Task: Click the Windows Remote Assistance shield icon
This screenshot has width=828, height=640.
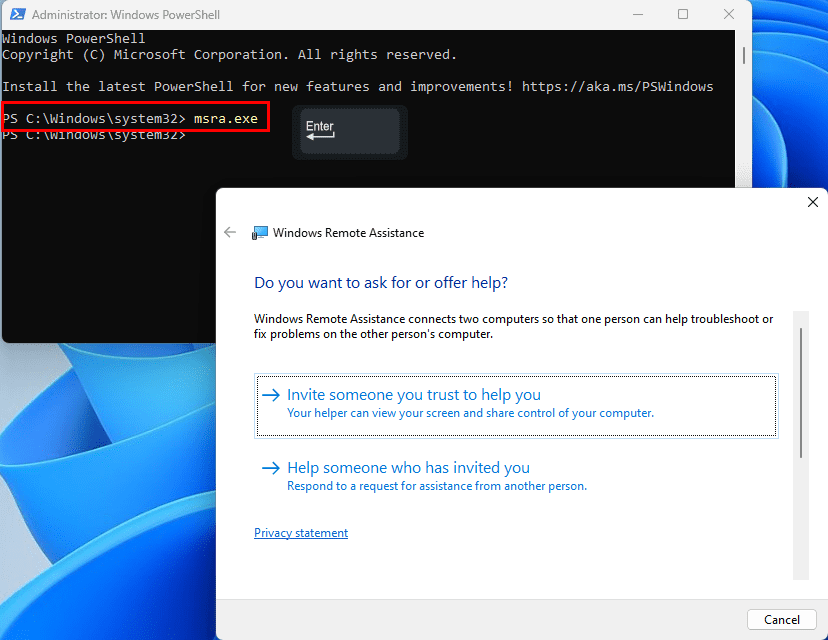Action: [x=260, y=232]
